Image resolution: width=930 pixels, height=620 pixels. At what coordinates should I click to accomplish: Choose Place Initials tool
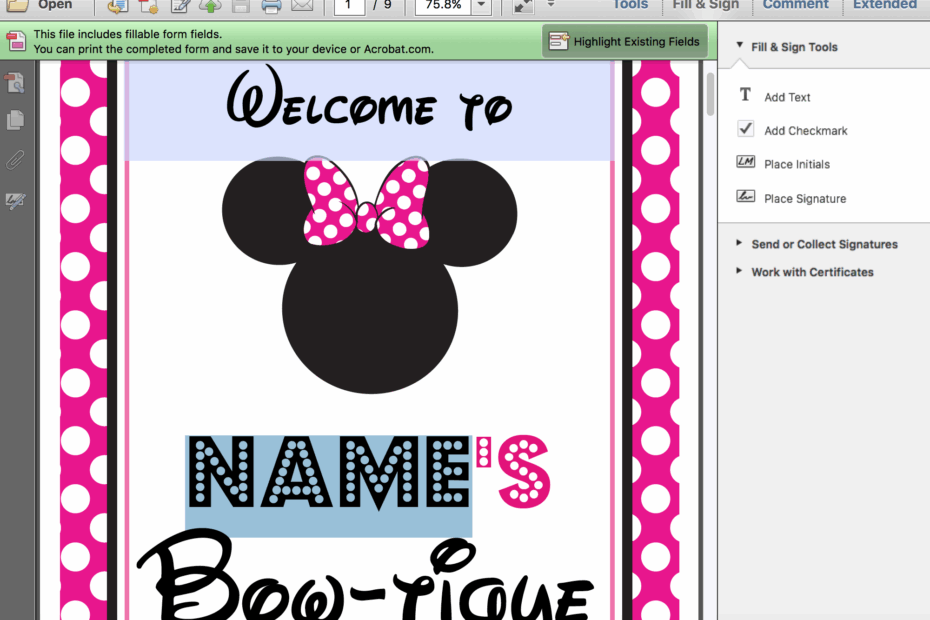tap(797, 164)
